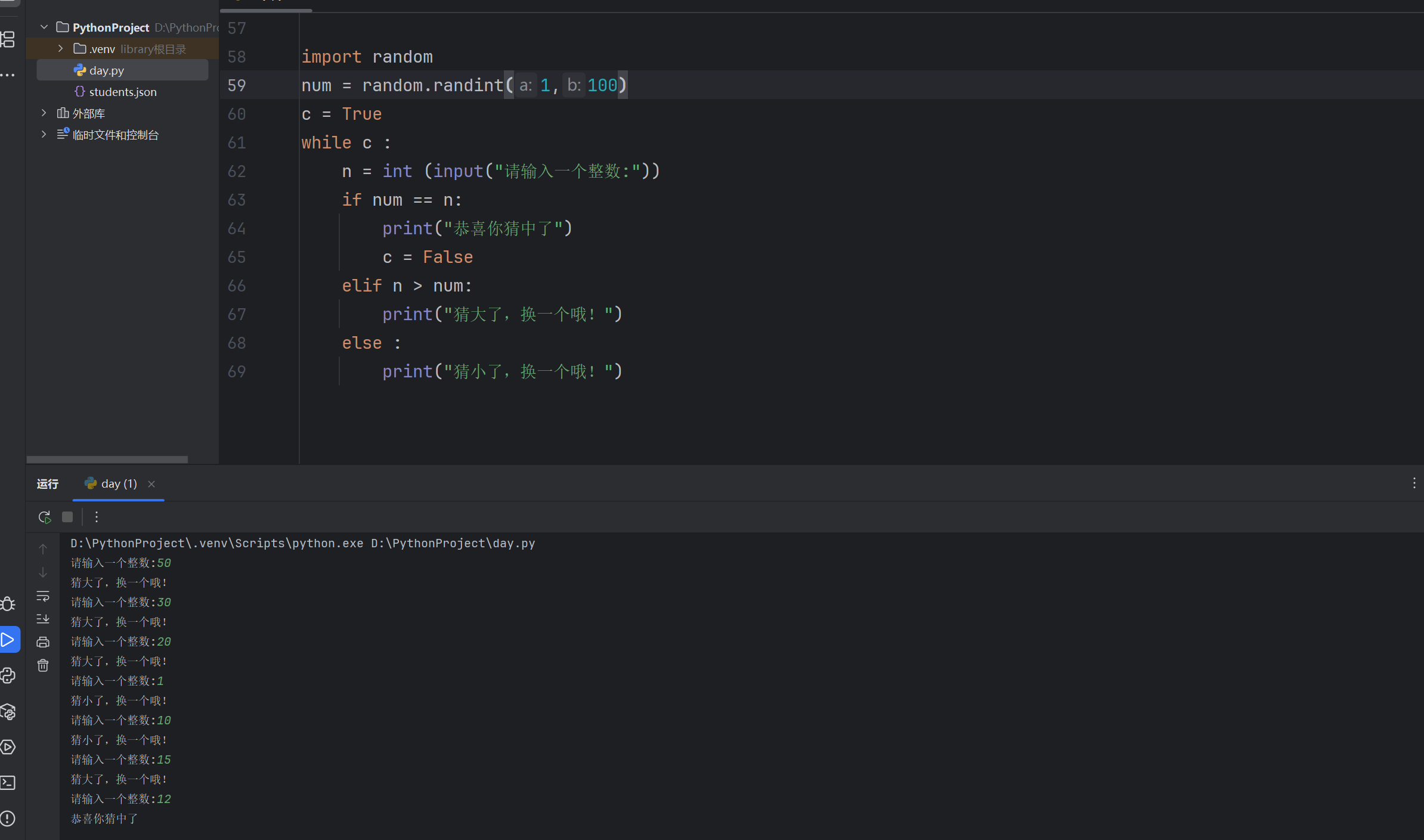Toggle soft-wrap for the console output

[42, 596]
